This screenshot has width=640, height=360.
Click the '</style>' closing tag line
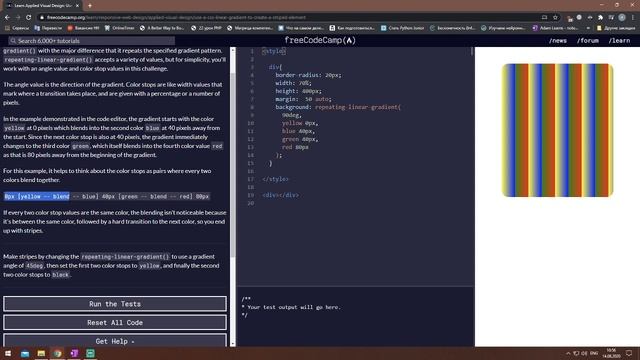point(276,179)
